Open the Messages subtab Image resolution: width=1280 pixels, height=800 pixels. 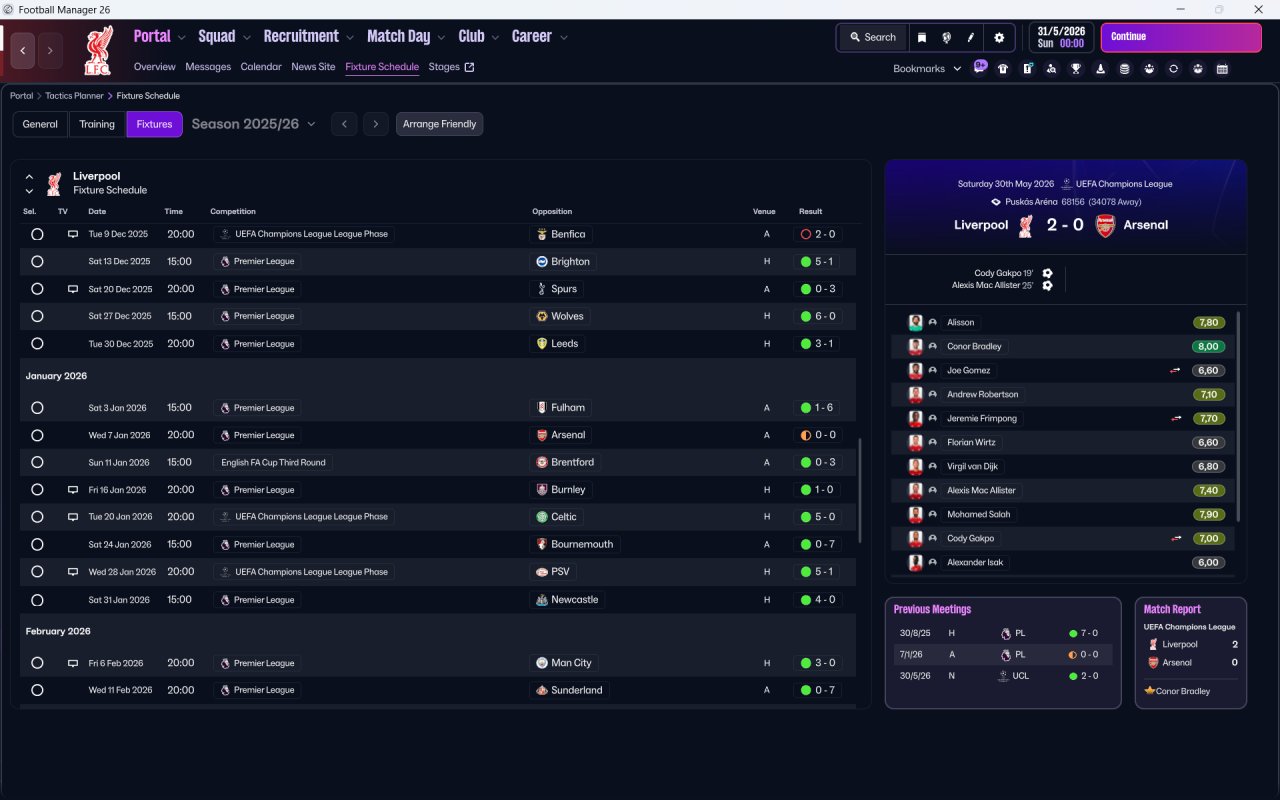[x=208, y=67]
